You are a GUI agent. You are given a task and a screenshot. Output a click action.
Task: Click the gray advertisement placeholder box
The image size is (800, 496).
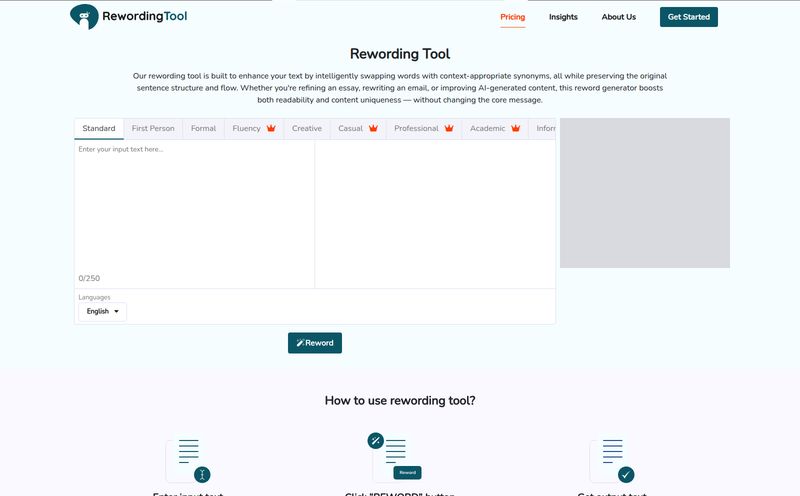645,193
